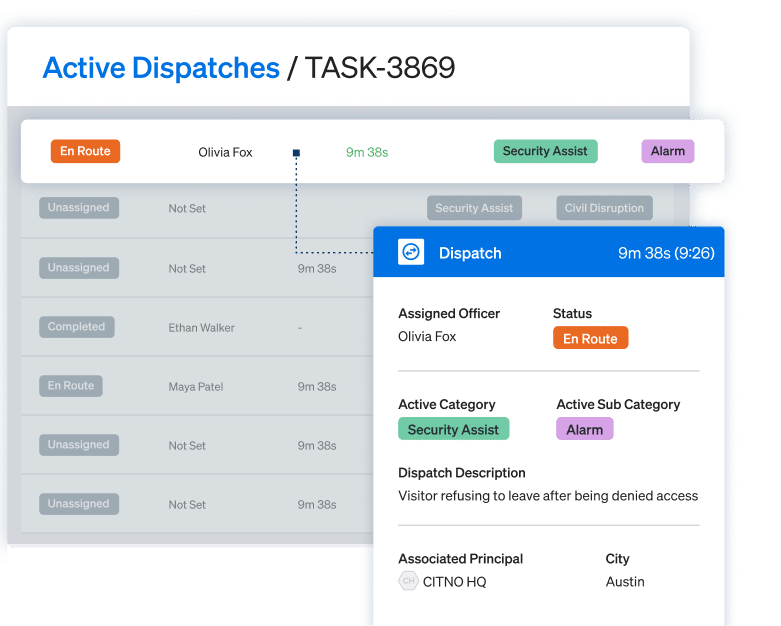
Task: Select the Alarm tag in Olivia Fox row
Action: tap(667, 151)
